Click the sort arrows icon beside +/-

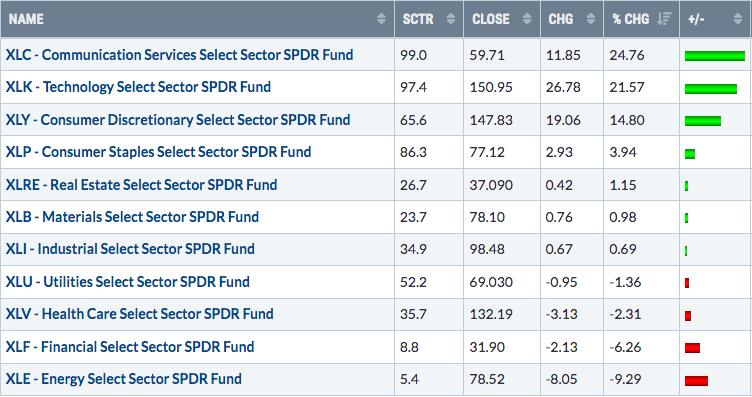coord(738,19)
